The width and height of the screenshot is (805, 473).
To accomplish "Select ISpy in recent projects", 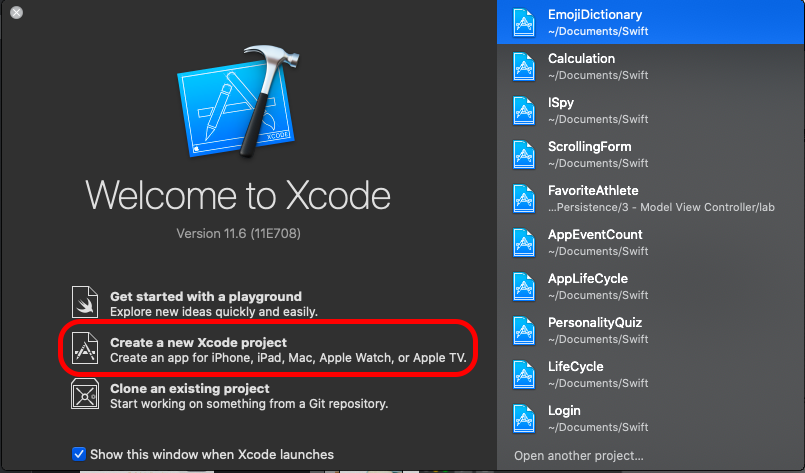I will pos(651,110).
